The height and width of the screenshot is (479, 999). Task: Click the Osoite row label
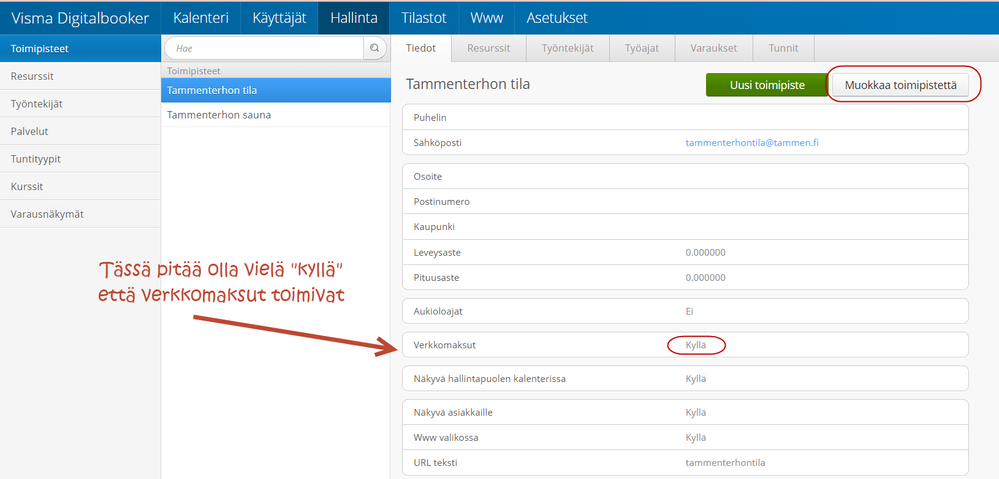pyautogui.click(x=428, y=176)
